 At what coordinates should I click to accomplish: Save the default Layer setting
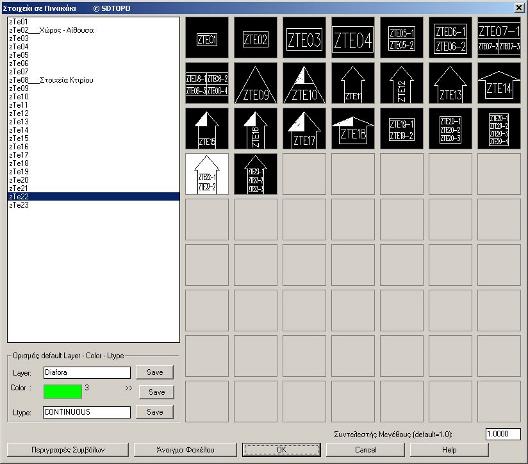click(x=155, y=372)
